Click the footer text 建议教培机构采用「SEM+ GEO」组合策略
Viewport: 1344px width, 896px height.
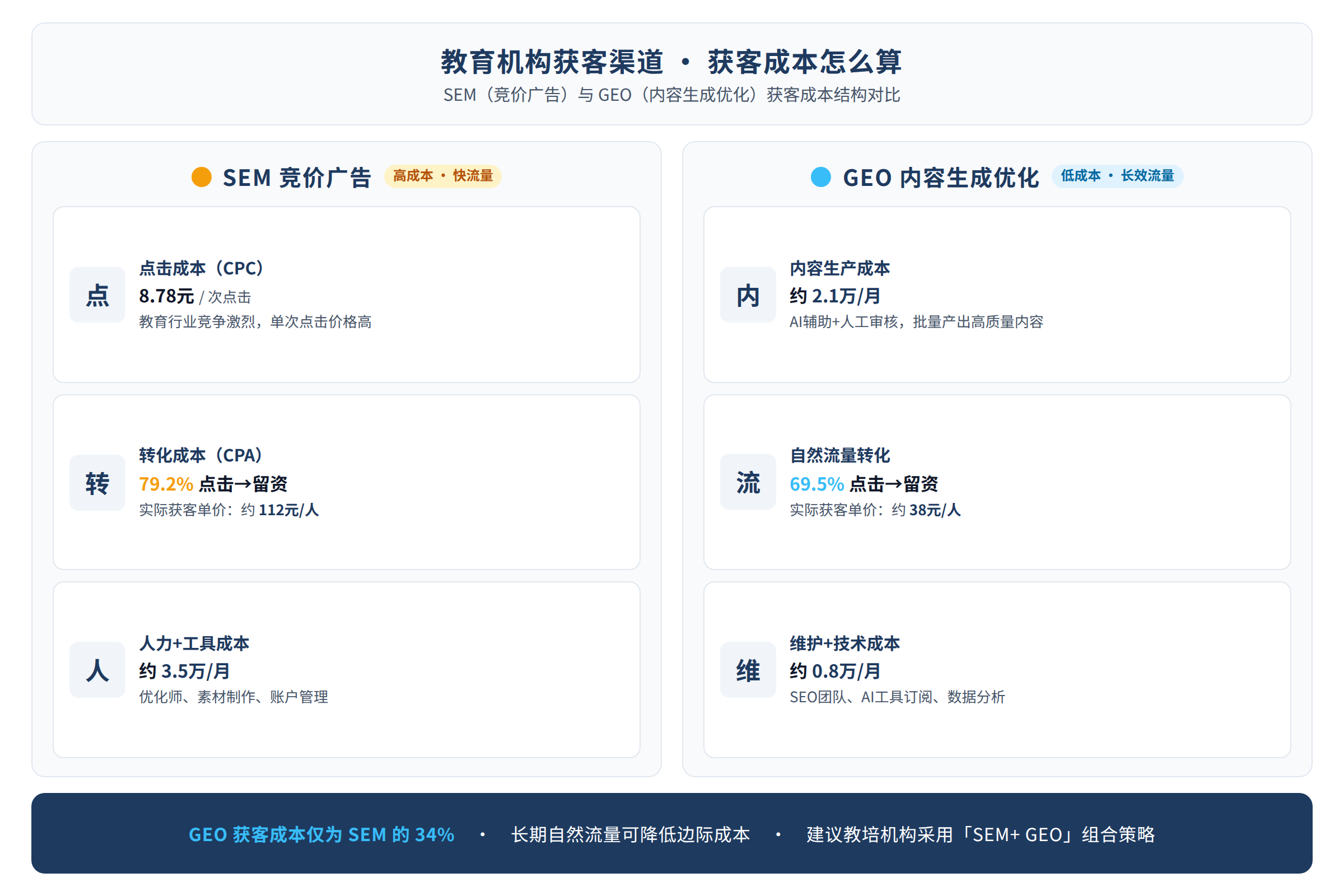[981, 835]
